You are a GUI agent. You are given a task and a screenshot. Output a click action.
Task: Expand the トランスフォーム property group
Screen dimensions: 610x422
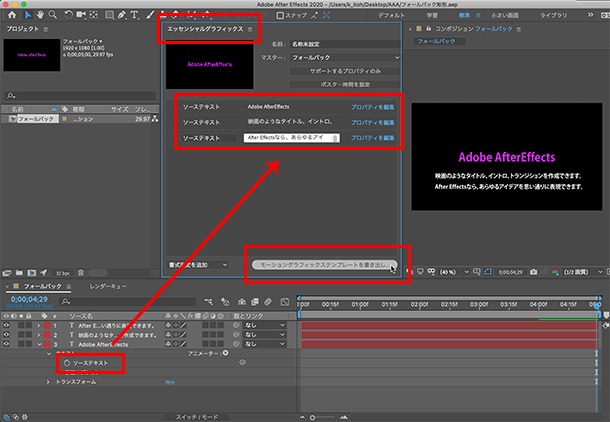tap(48, 382)
